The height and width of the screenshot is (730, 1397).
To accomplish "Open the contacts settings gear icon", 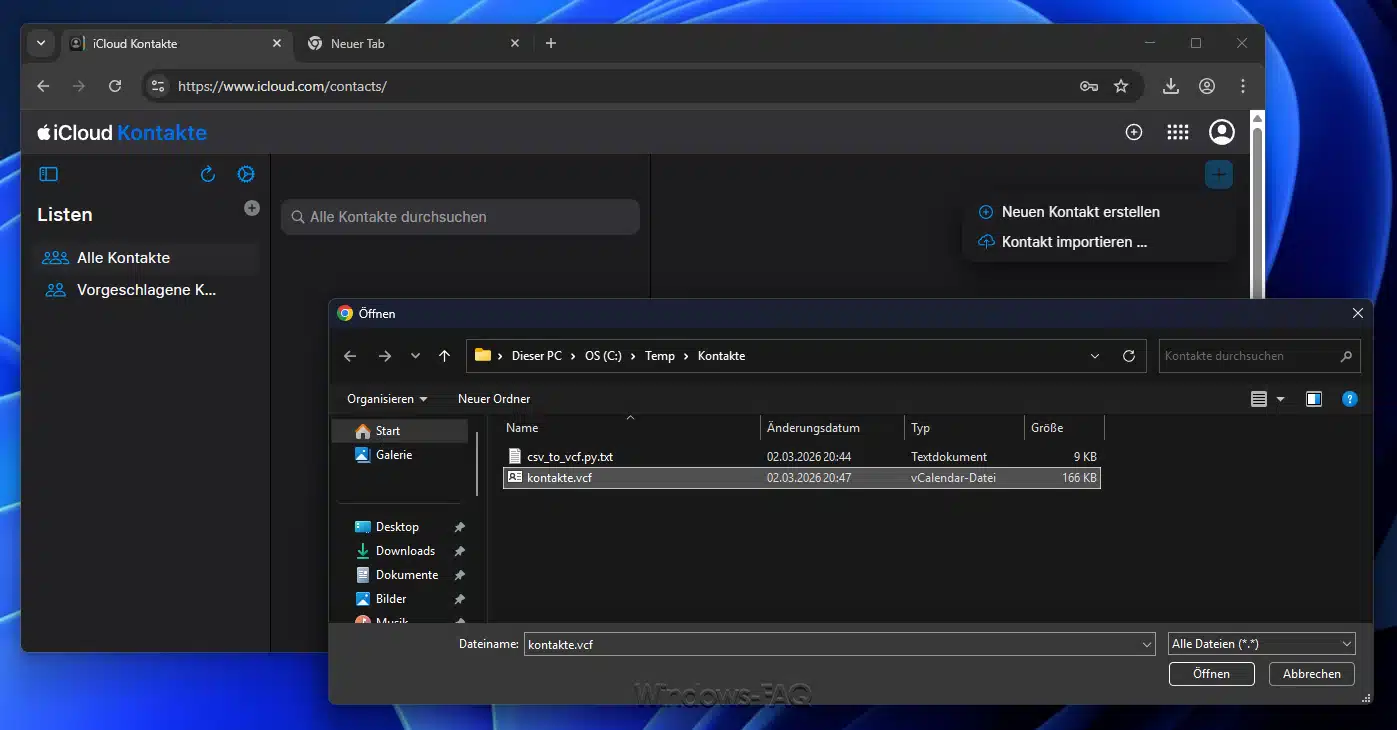I will pos(245,174).
